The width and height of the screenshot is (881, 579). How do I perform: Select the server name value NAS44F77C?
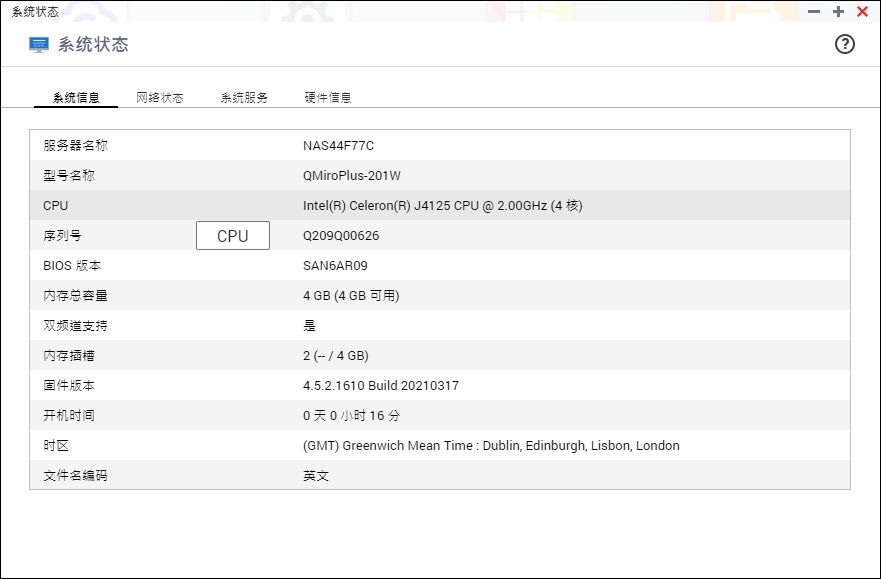click(338, 145)
